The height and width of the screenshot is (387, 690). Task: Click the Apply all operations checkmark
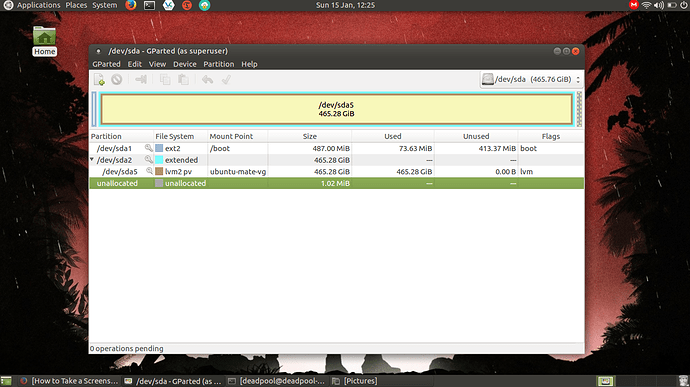coord(226,80)
